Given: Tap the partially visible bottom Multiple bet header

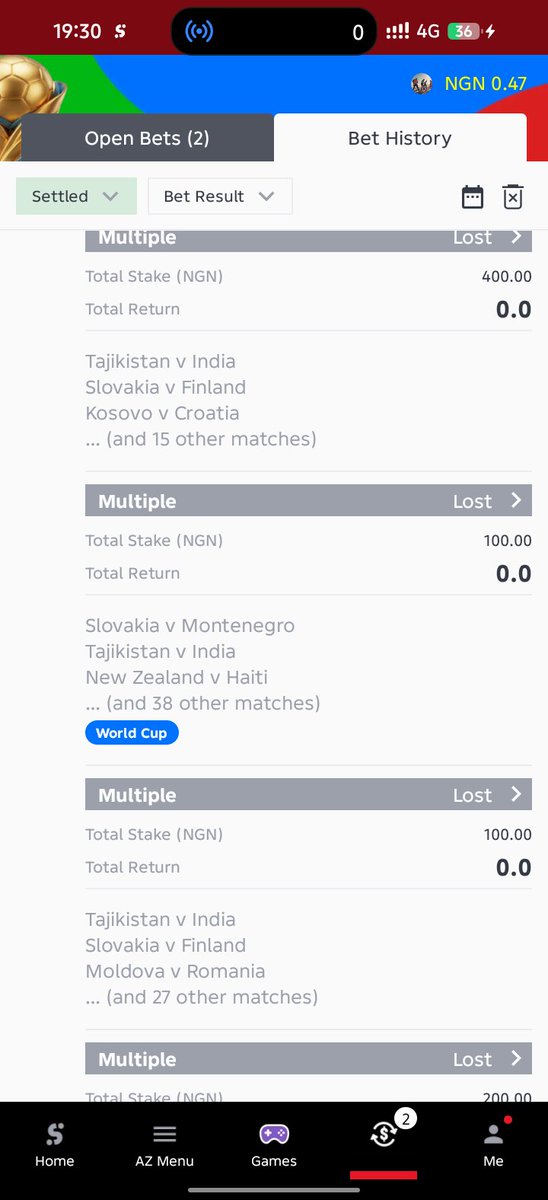Looking at the screenshot, I should 308,1059.
